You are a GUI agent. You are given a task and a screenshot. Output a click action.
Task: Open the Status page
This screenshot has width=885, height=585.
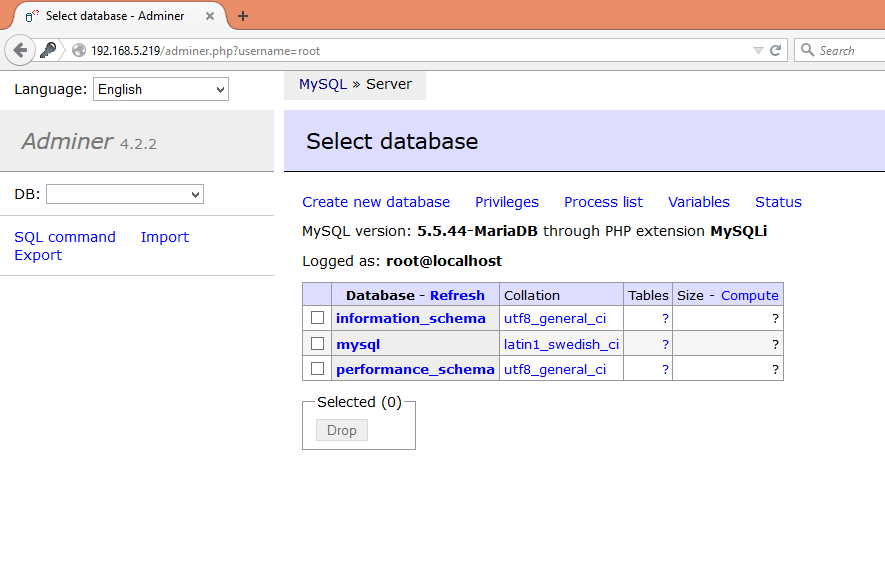(778, 202)
